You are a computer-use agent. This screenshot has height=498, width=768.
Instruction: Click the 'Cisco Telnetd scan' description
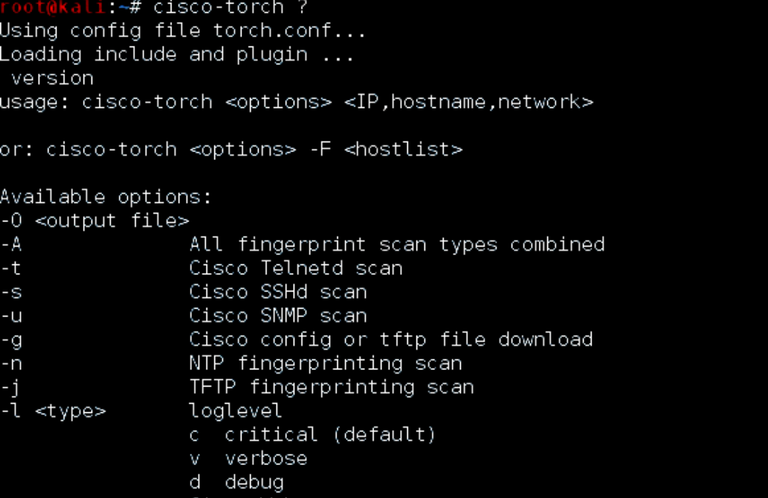pyautogui.click(x=296, y=268)
